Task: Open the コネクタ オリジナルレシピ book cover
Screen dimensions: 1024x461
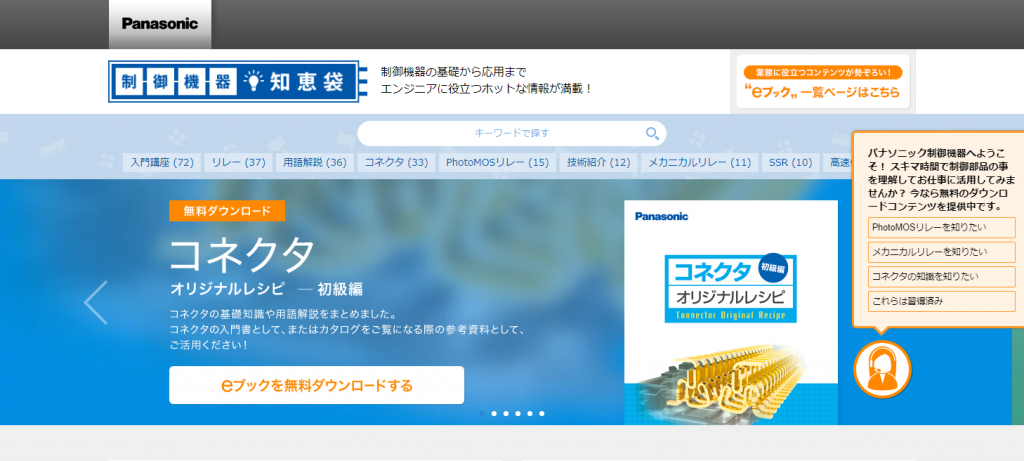Action: point(731,312)
